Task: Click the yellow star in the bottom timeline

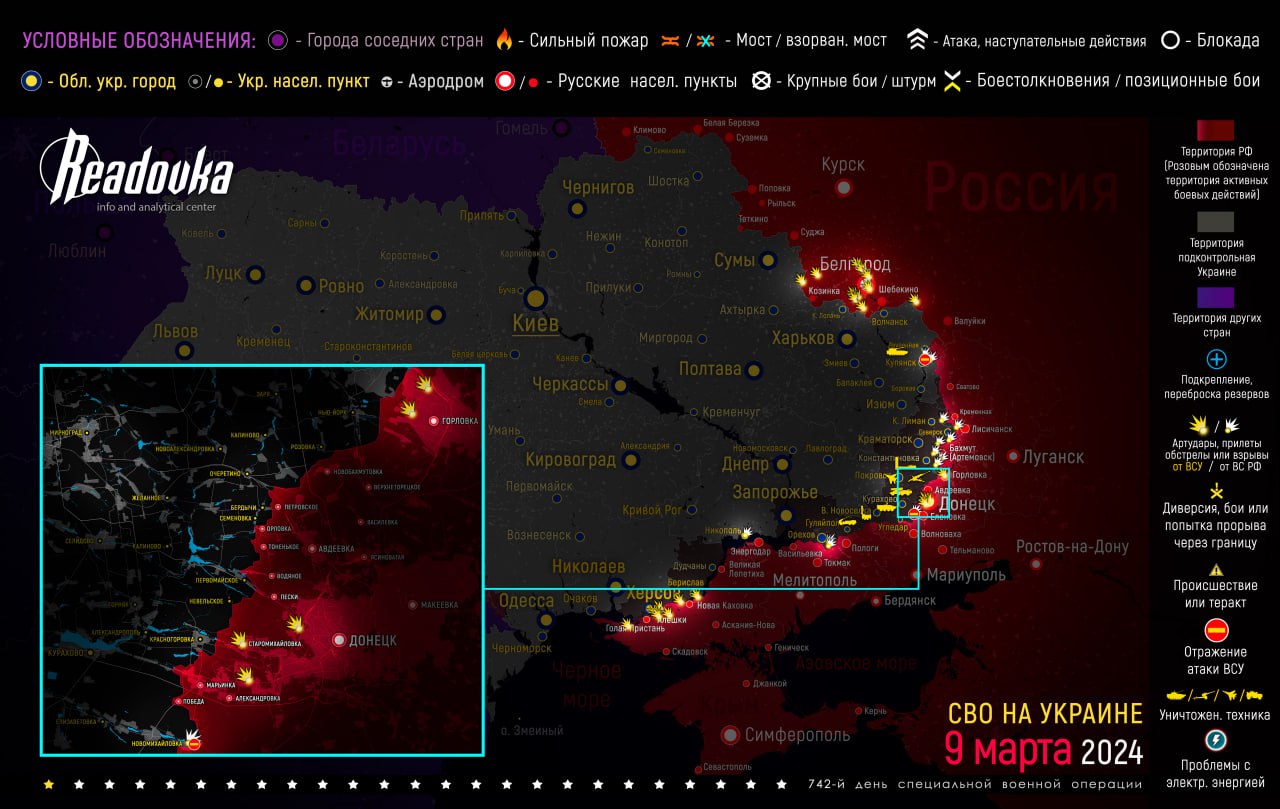Action: point(48,784)
